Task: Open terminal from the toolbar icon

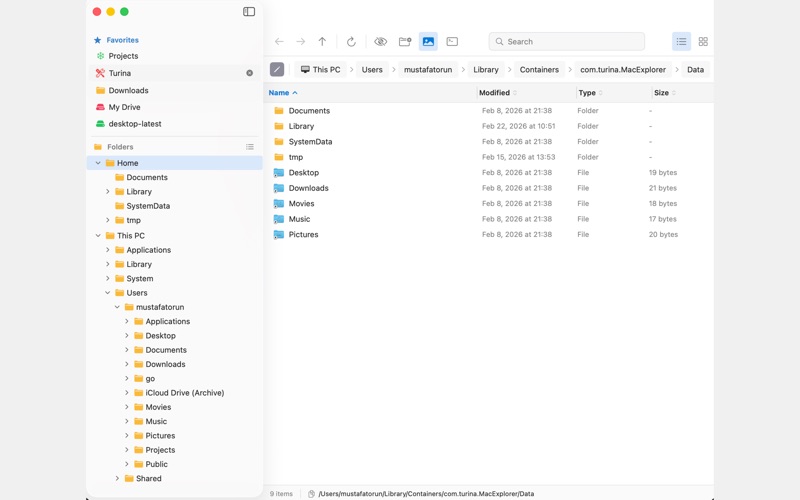Action: 452,42
